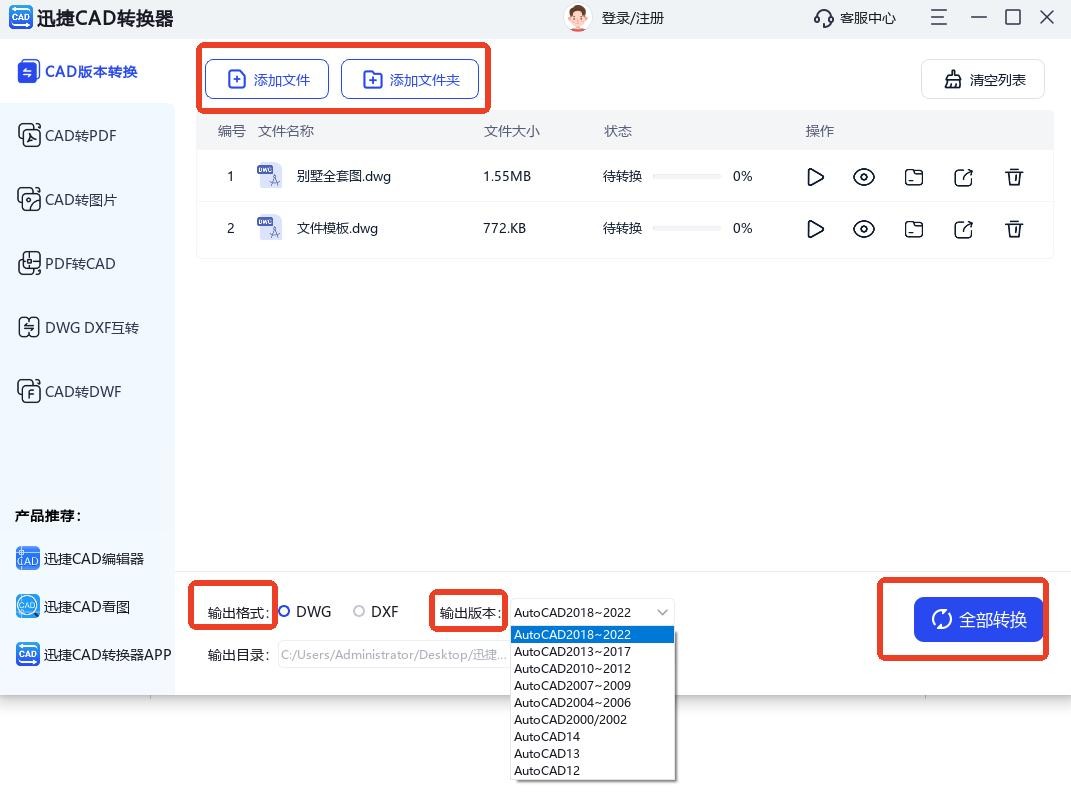The height and width of the screenshot is (792, 1071).
Task: Preview 文件模板.dwg using the eye icon
Action: tap(864, 229)
